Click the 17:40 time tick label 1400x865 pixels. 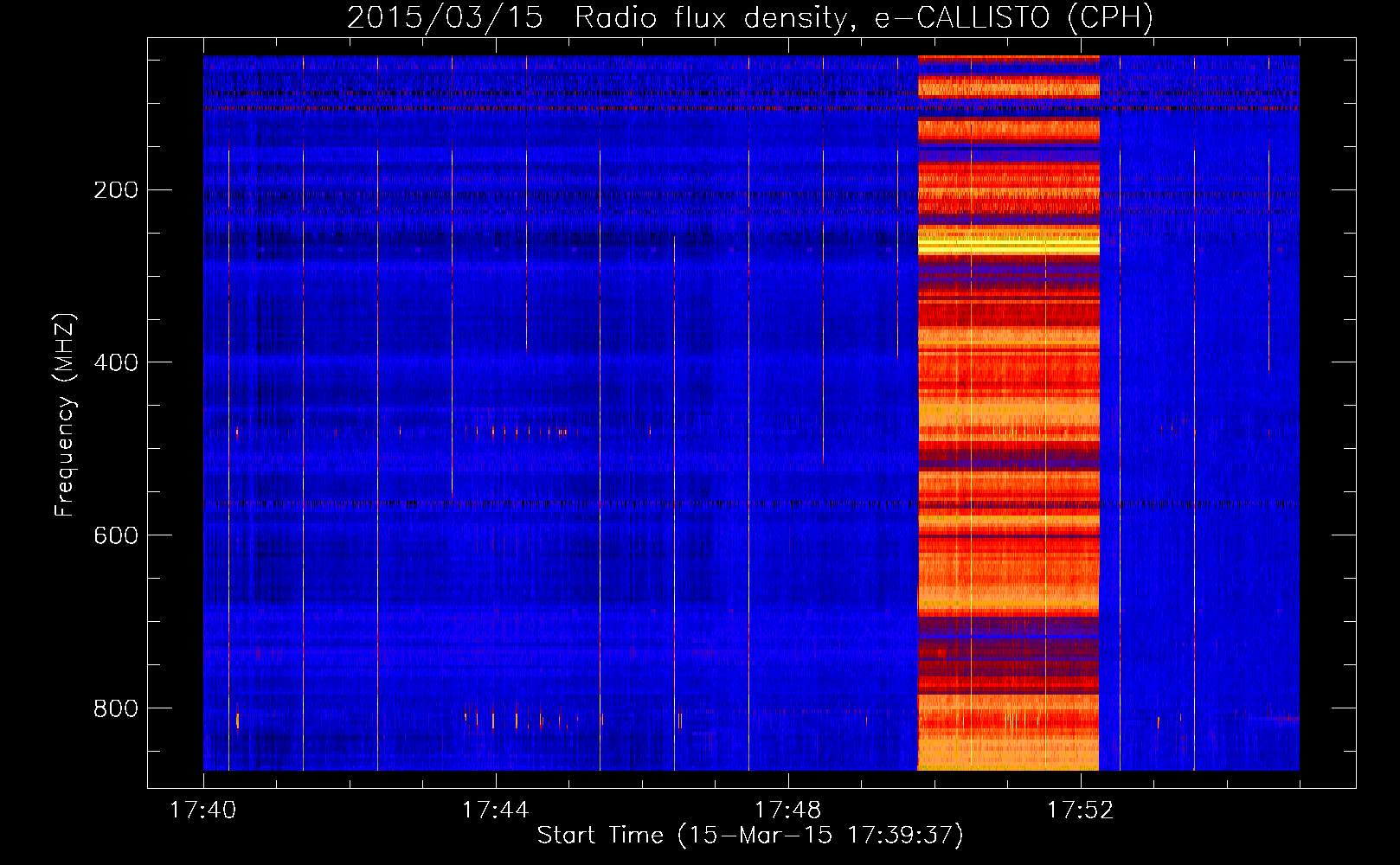pyautogui.click(x=203, y=811)
